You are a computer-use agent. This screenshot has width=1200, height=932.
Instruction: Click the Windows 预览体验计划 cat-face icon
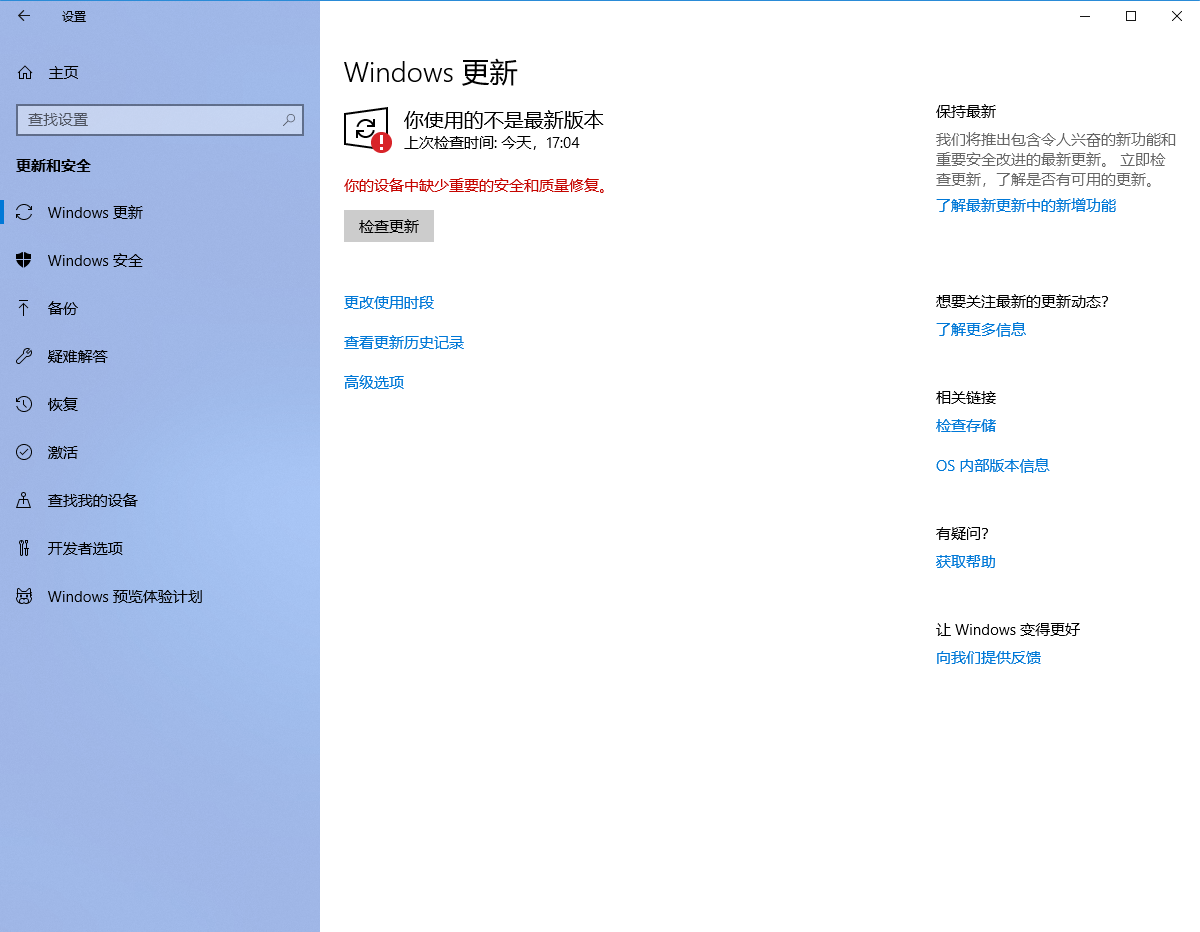pos(25,596)
